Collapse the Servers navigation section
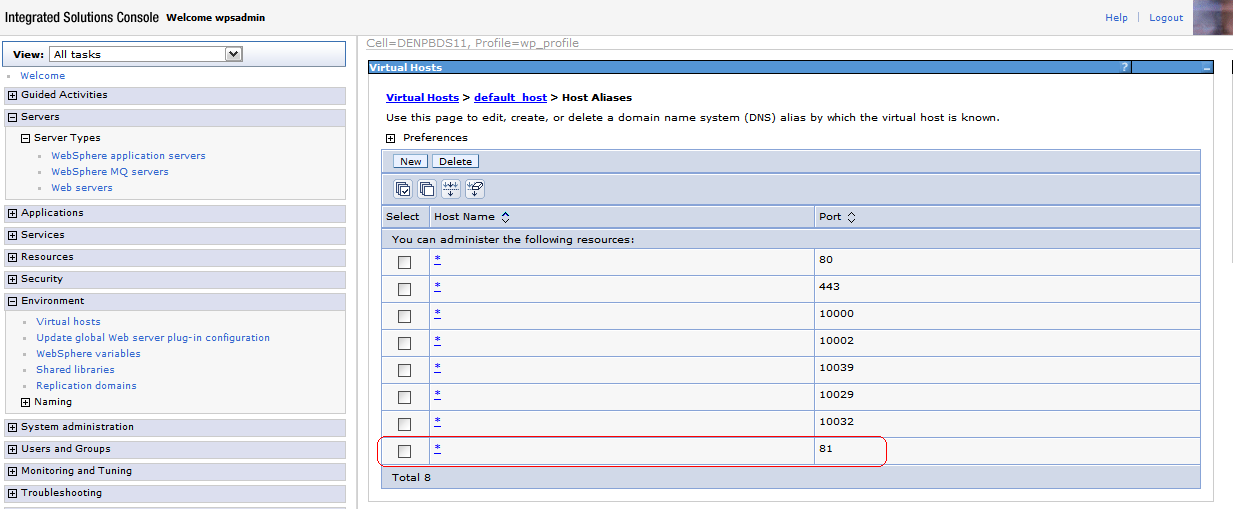 click(12, 117)
